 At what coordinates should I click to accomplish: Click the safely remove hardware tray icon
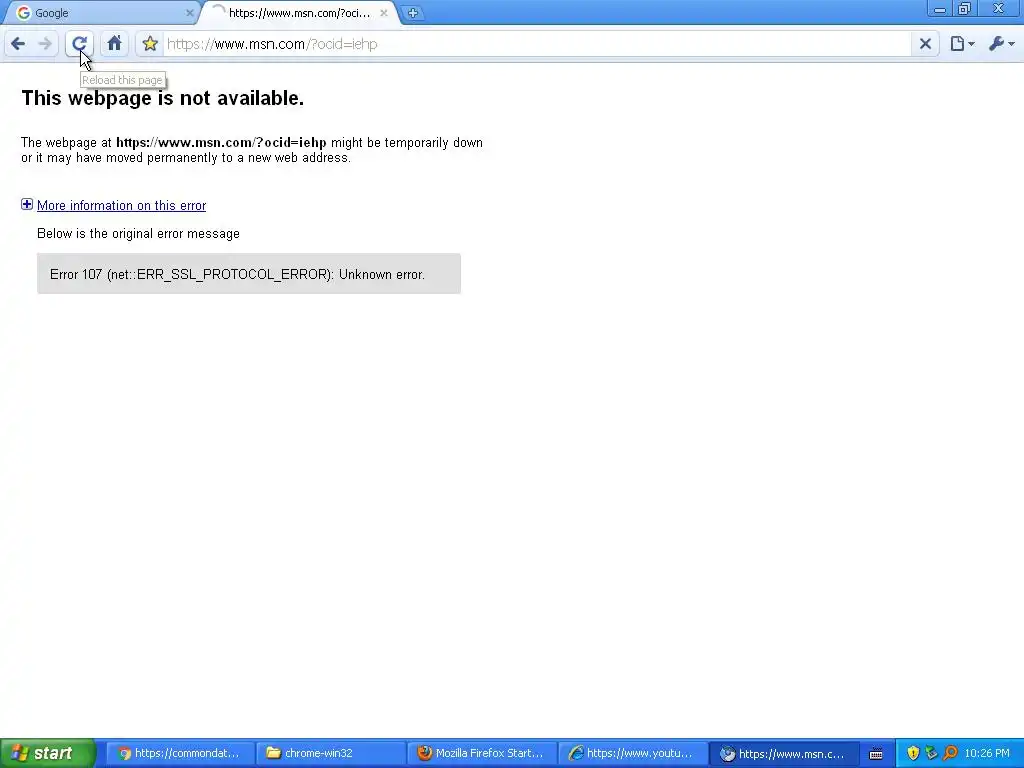[x=931, y=753]
